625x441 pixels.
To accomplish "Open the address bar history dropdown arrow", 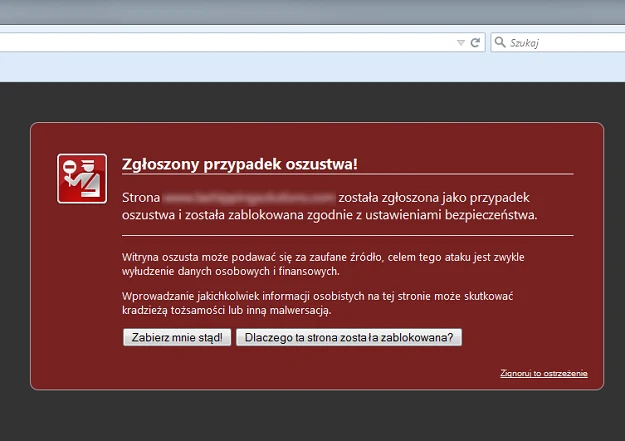I will coord(460,43).
